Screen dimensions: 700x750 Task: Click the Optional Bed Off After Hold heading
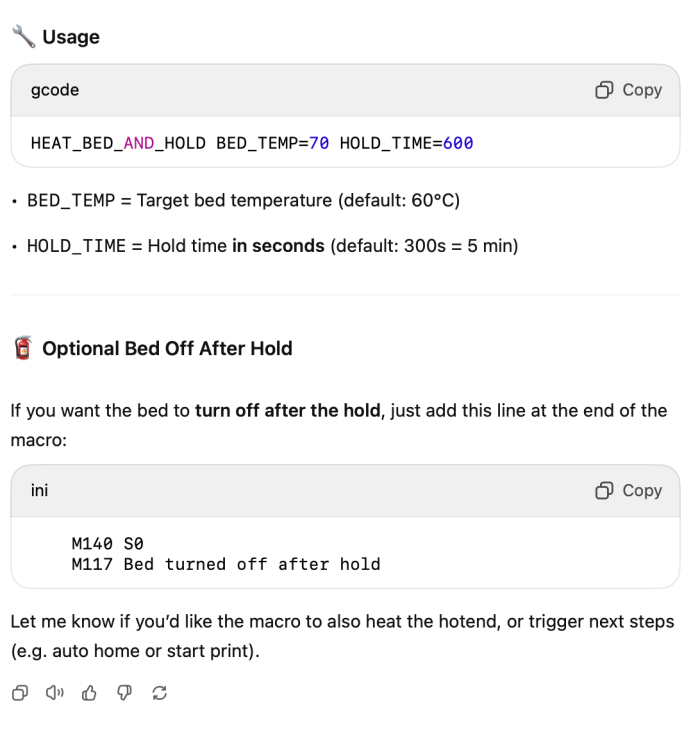coord(167,349)
